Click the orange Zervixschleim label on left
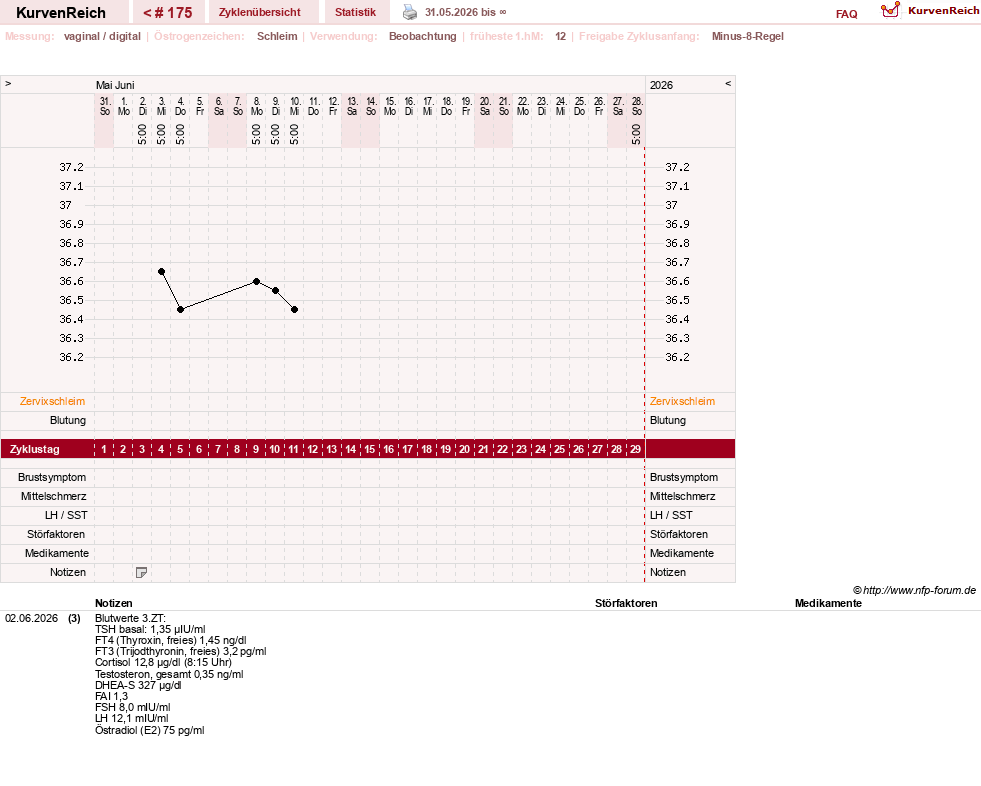 click(x=53, y=402)
